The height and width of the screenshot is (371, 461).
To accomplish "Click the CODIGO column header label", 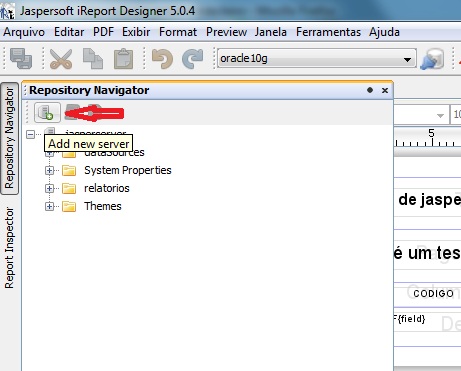I will (x=433, y=293).
